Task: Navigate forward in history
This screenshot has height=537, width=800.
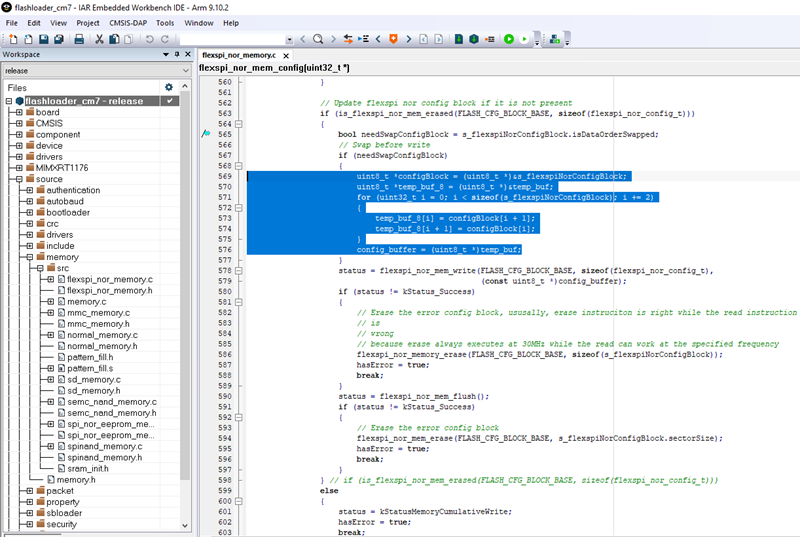Action: coord(439,39)
